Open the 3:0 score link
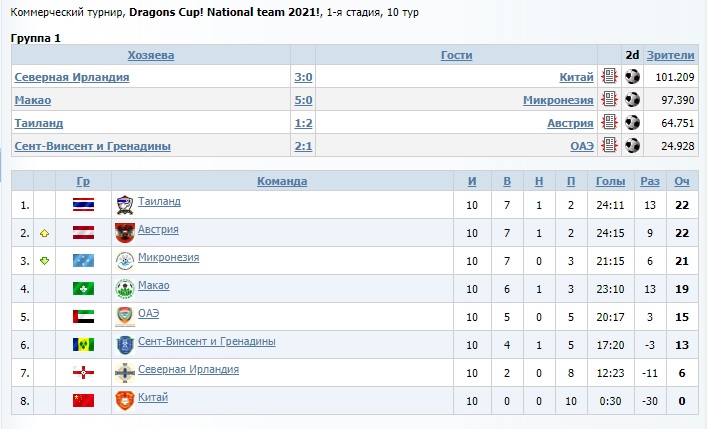This screenshot has width=707, height=429. [x=304, y=77]
